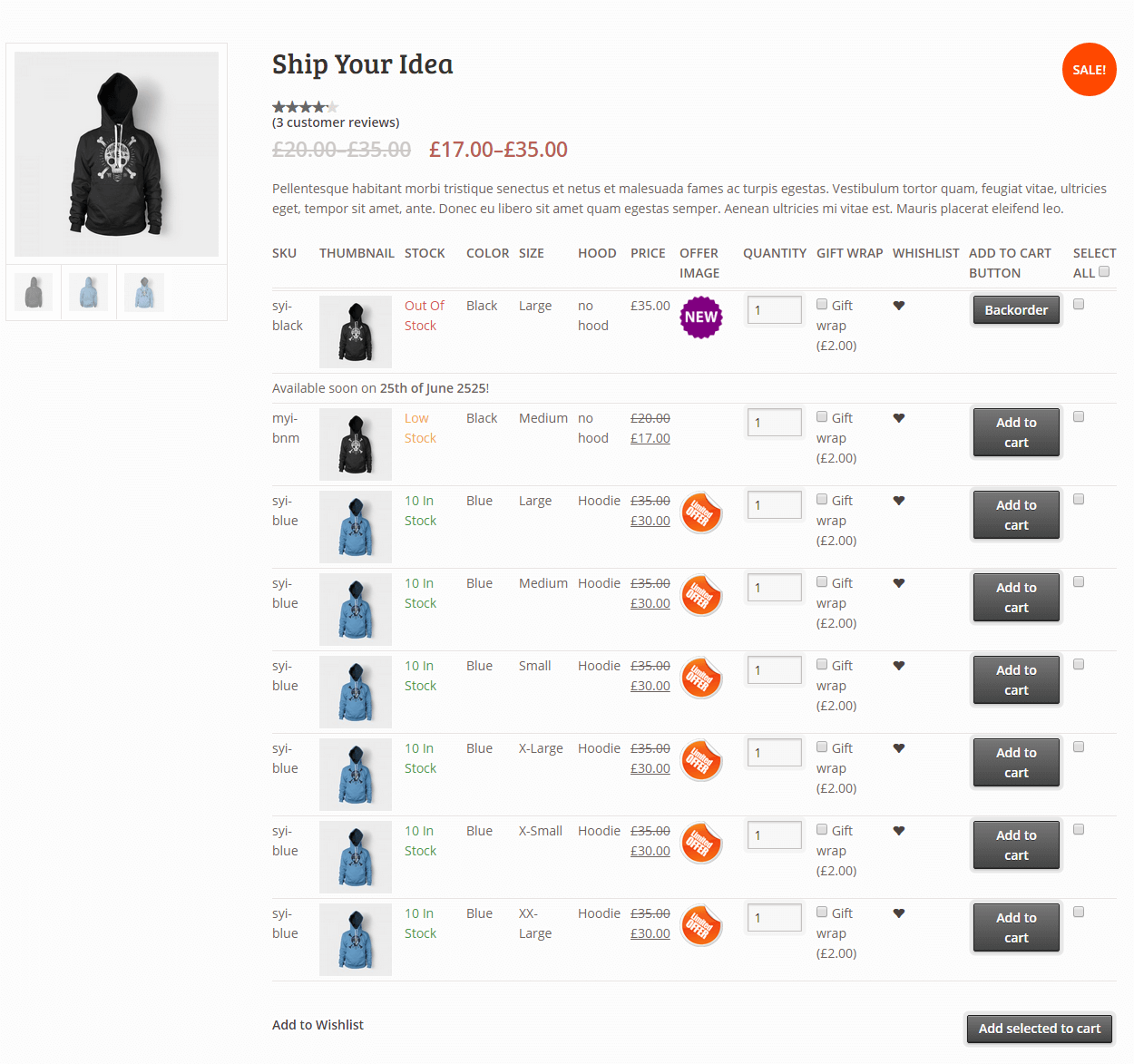Click quantity field for myi-bnm row

(x=775, y=422)
